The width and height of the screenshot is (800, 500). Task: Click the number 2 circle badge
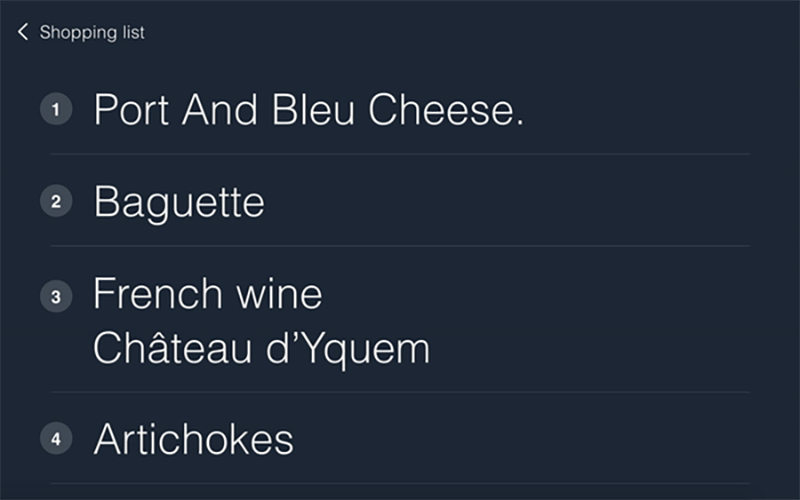[x=56, y=202]
